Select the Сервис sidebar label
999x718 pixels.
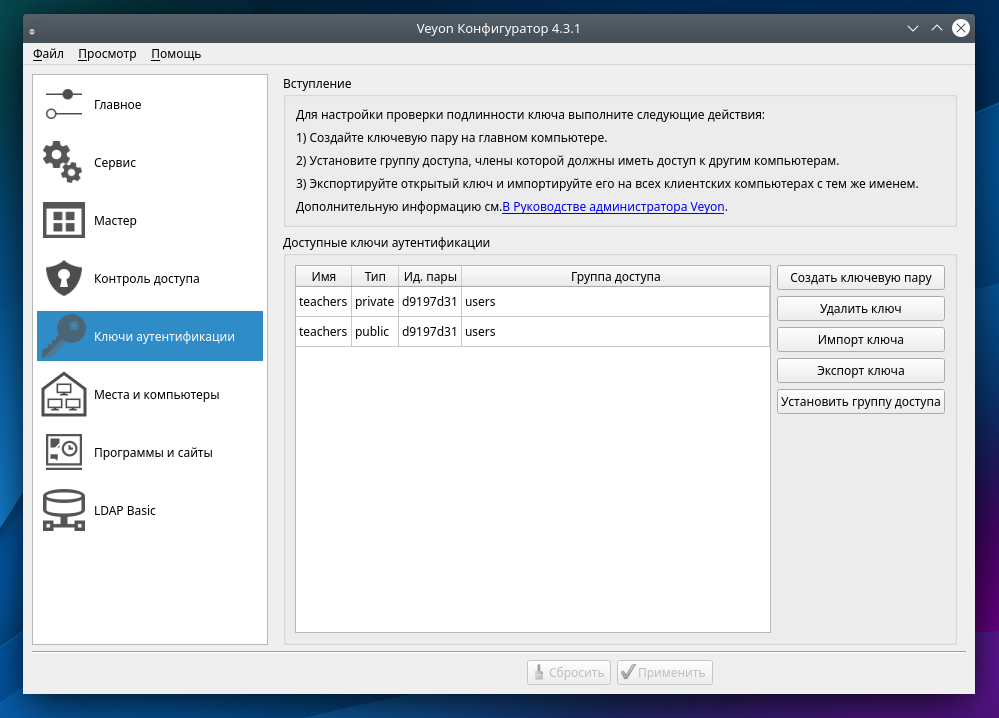coord(115,162)
